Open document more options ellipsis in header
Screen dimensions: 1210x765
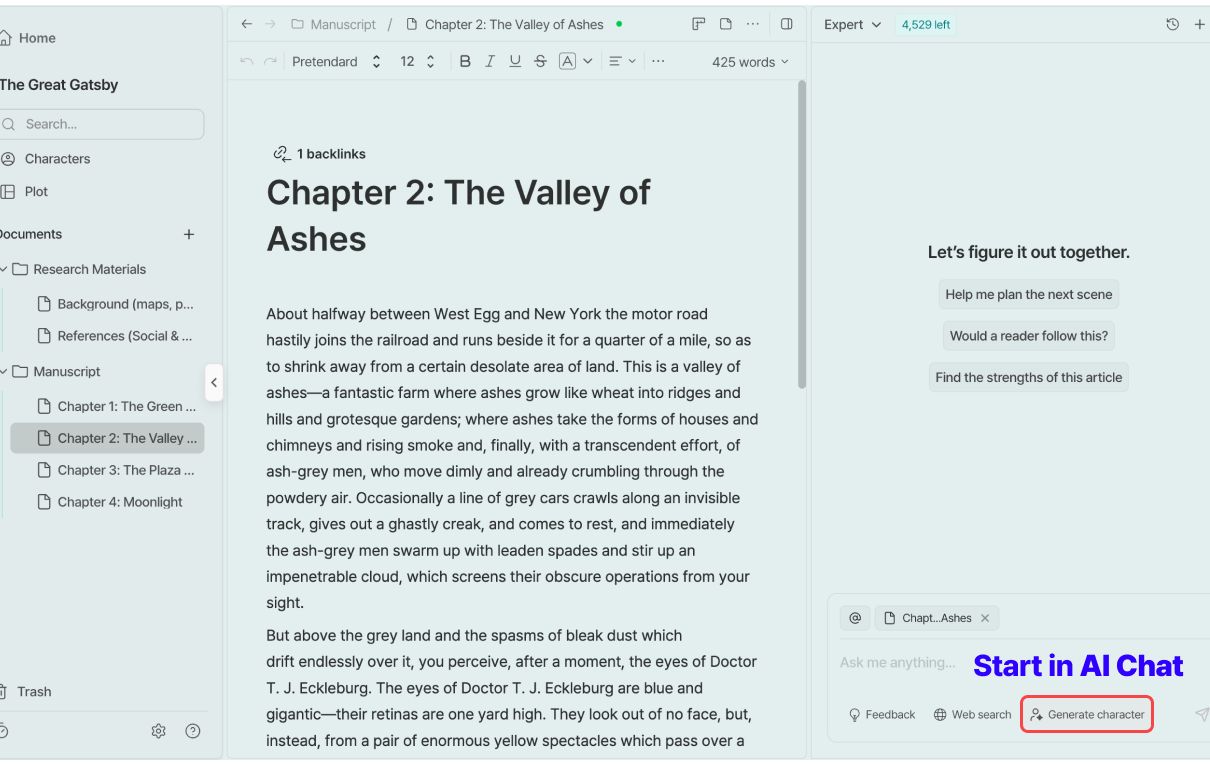click(x=753, y=24)
